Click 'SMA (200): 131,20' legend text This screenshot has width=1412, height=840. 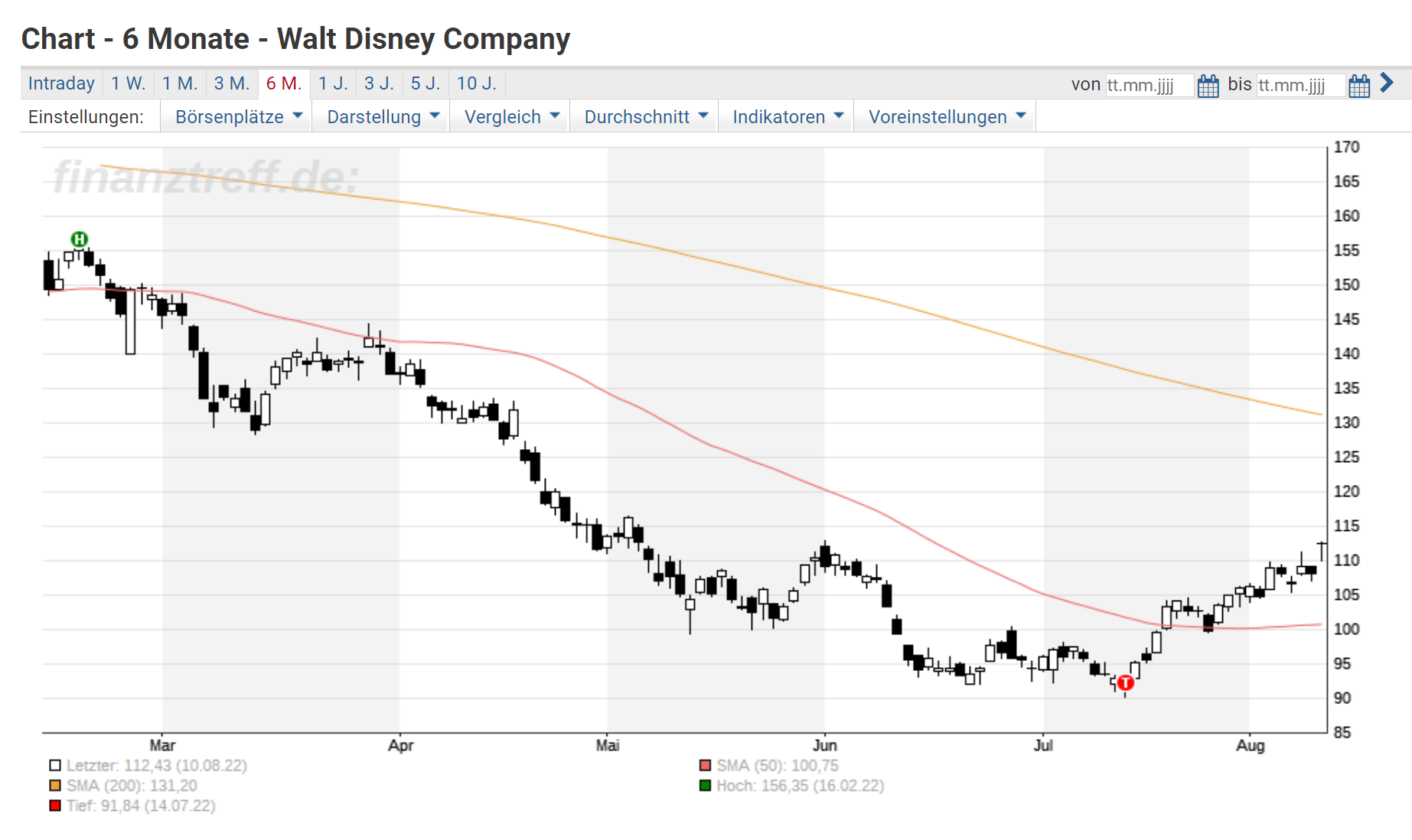click(132, 786)
